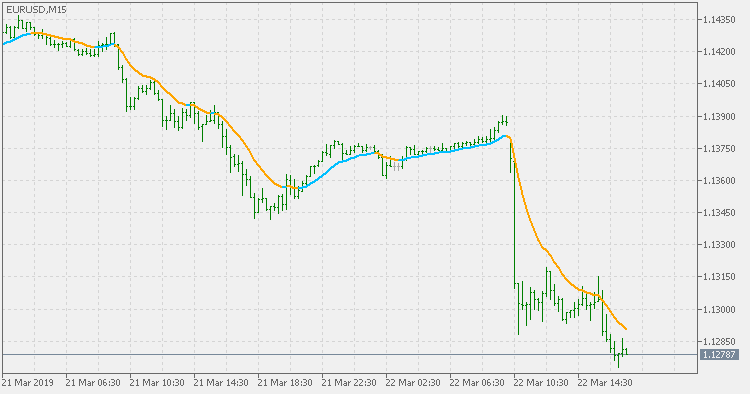The width and height of the screenshot is (750, 394).
Task: Select the 1.14350 price axis label
Action: [x=719, y=20]
